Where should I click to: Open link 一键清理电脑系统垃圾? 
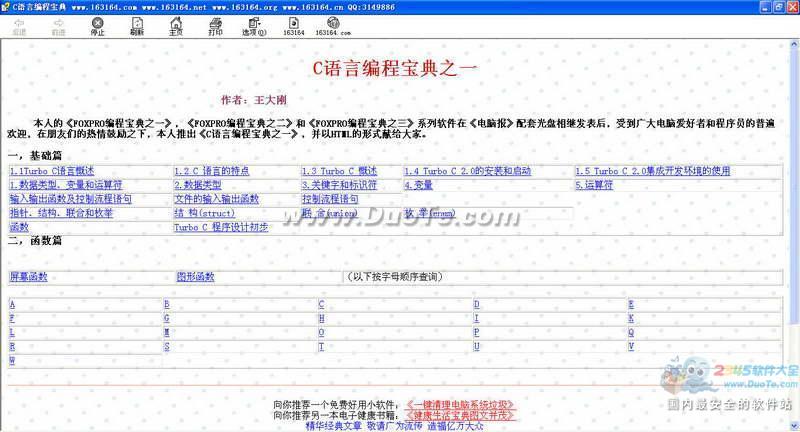click(x=460, y=405)
